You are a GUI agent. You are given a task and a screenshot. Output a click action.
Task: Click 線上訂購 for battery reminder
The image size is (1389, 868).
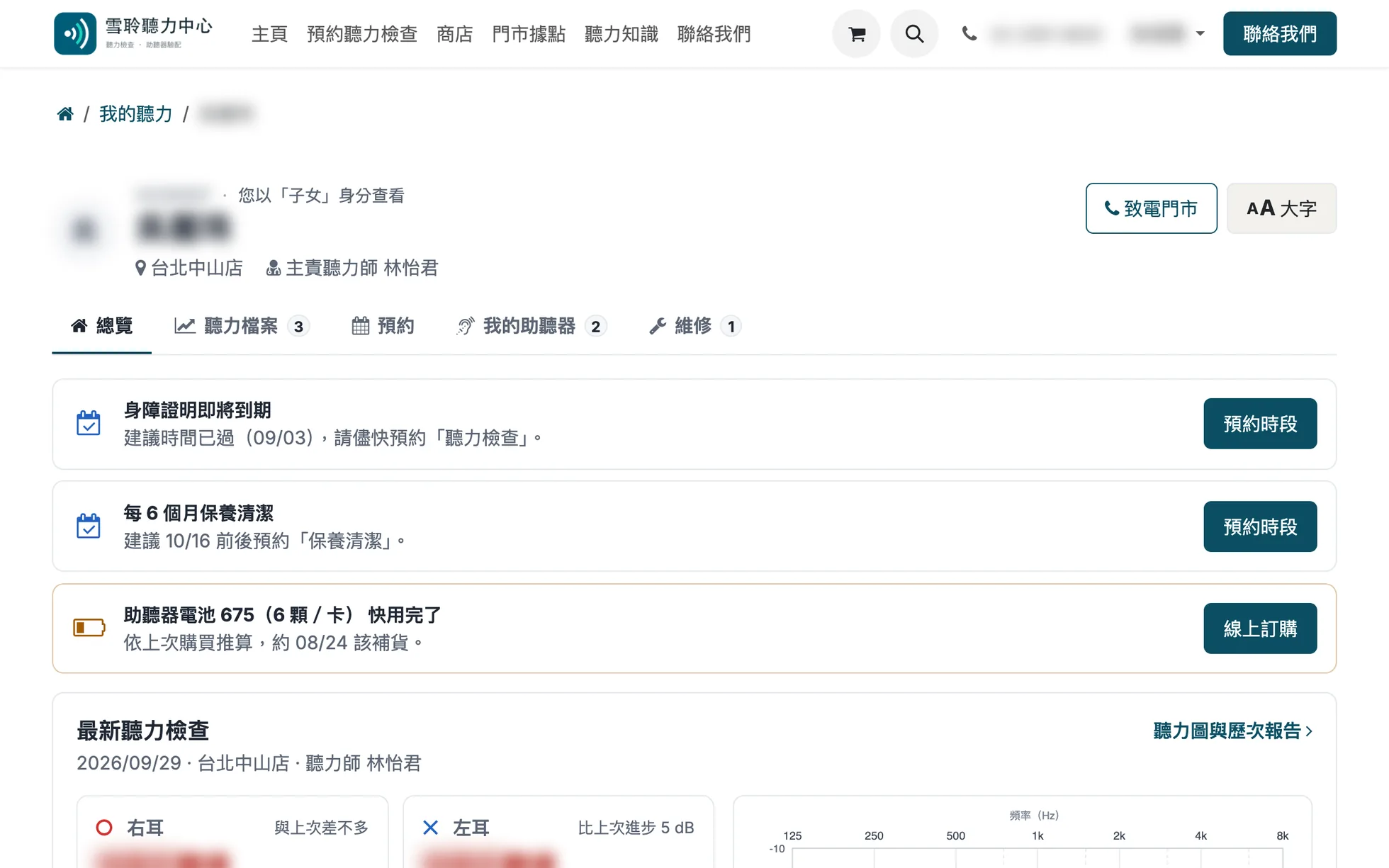[1260, 629]
